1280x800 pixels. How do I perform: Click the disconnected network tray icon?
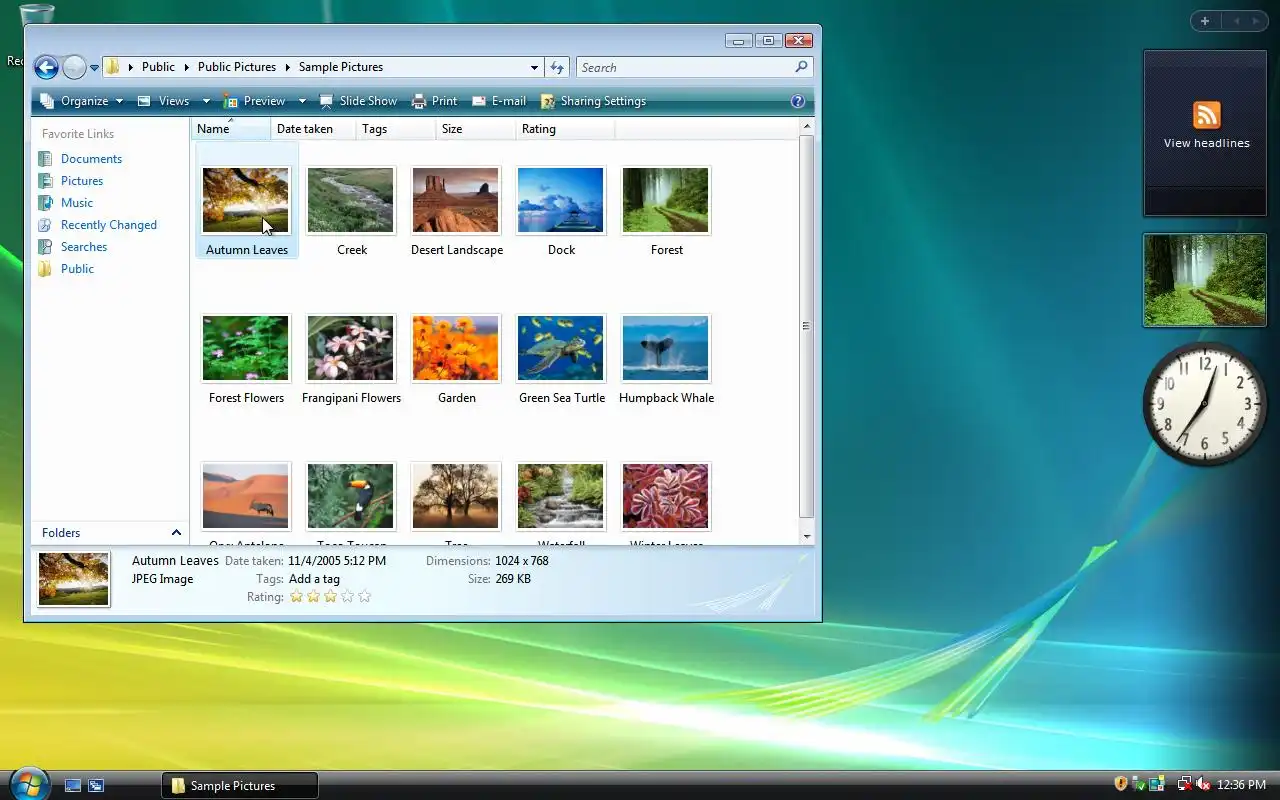[x=1185, y=785]
